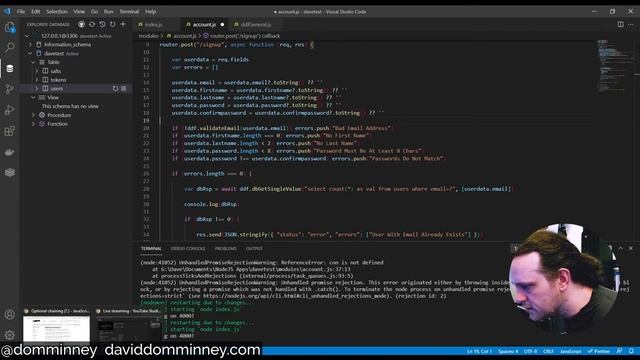
Task: Click the 'modules' breadcrumb segment
Action: coord(149,36)
